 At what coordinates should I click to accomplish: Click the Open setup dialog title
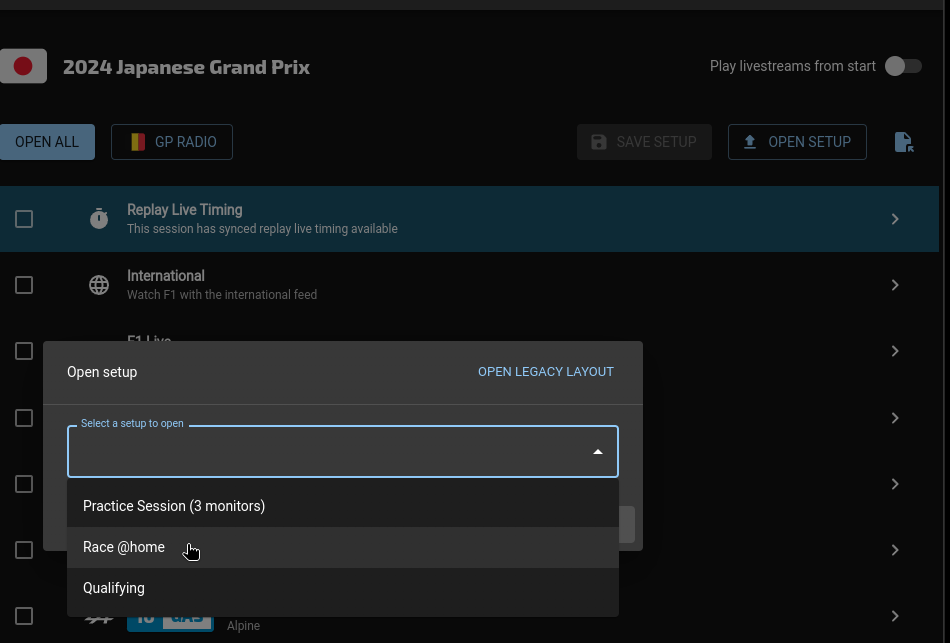[102, 372]
